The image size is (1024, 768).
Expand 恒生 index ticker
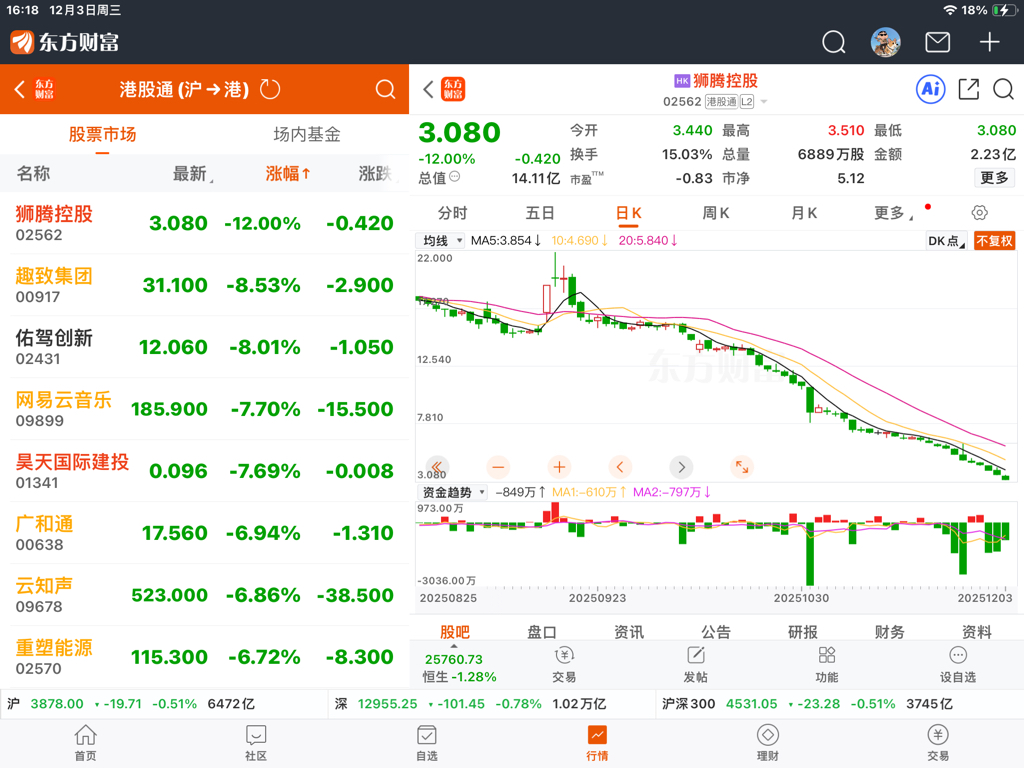tap(458, 667)
